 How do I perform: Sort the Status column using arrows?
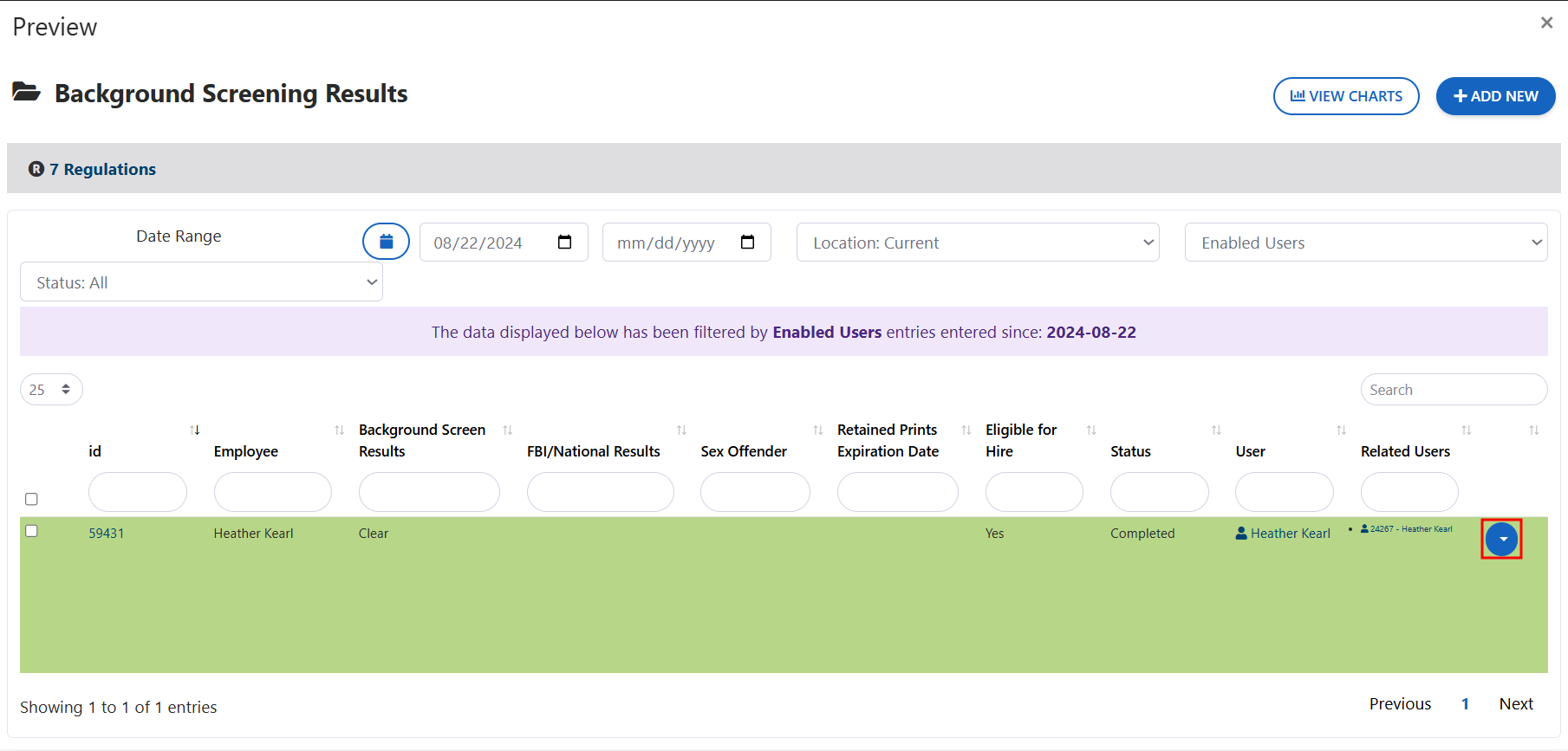[1216, 431]
